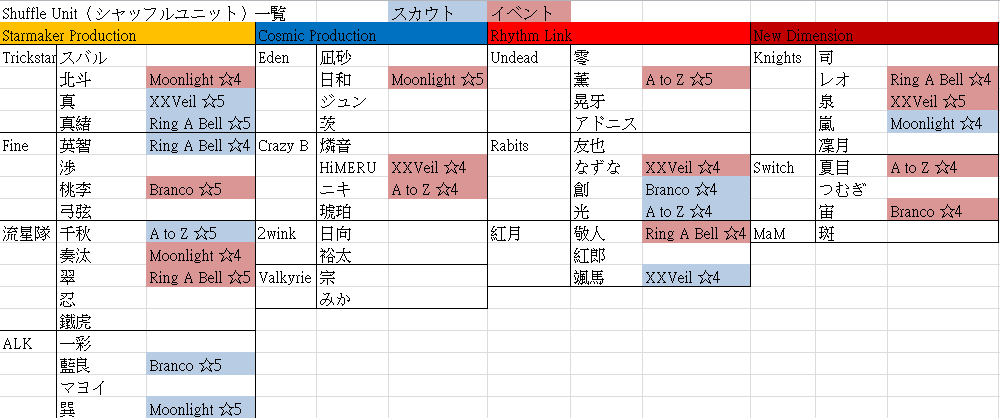Click 日和 Moonlight ☆5 cell under Eden
The width and height of the screenshot is (1000, 418).
pos(438,80)
